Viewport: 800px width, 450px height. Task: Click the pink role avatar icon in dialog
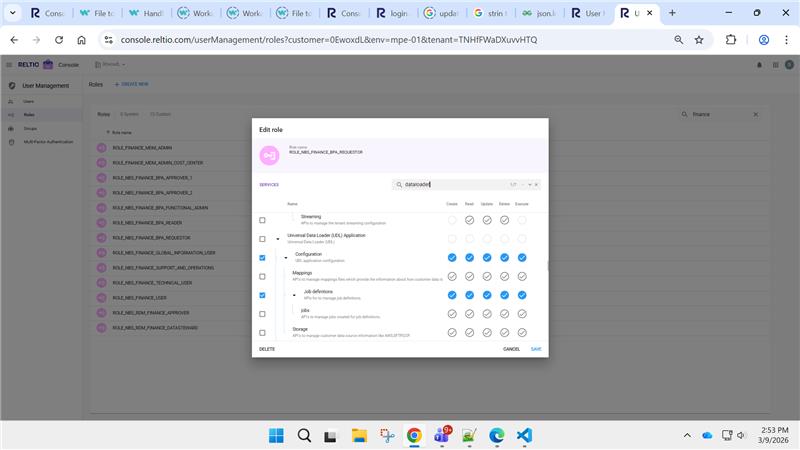269,155
